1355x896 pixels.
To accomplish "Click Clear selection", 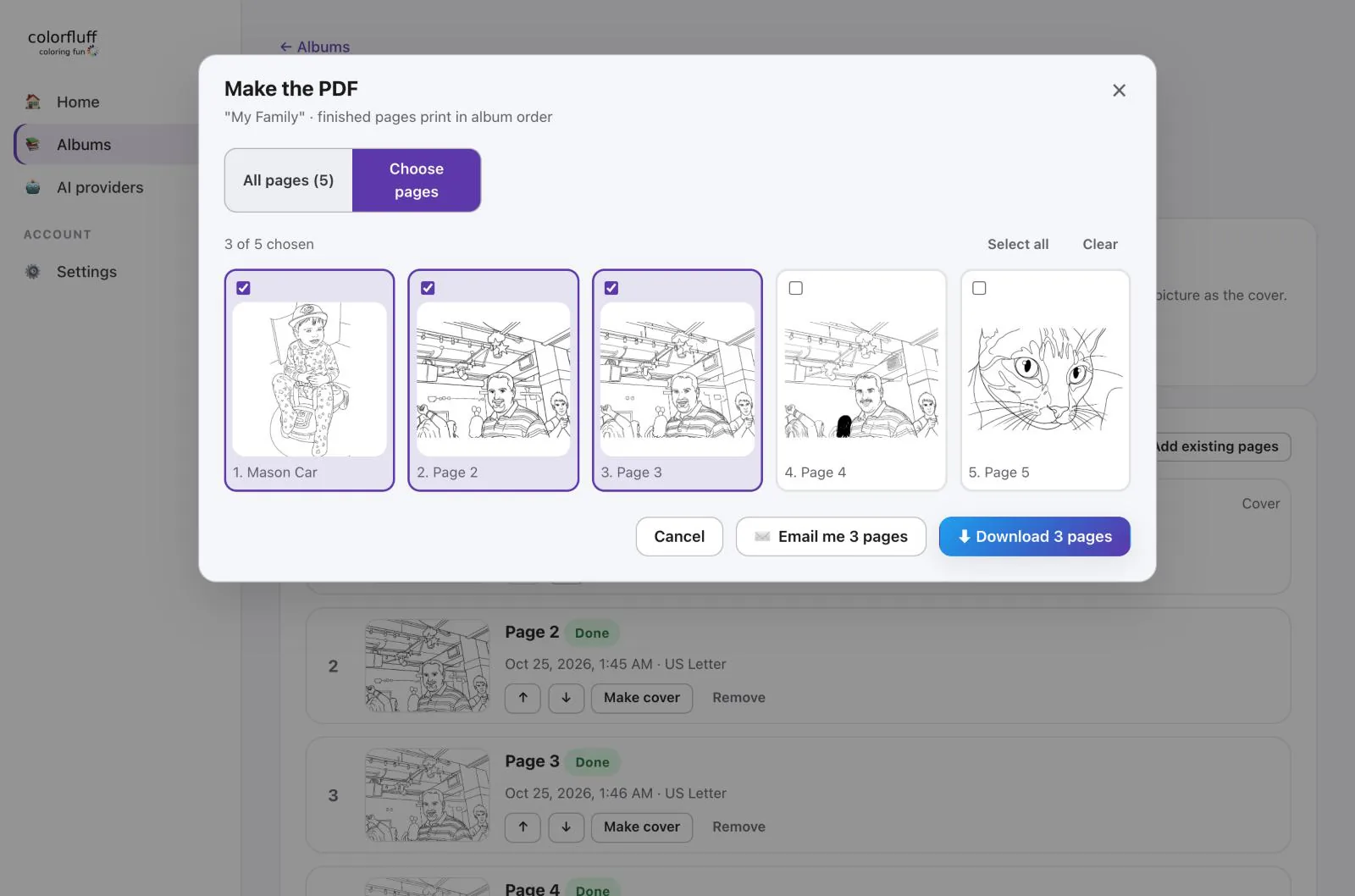I will 1100,244.
